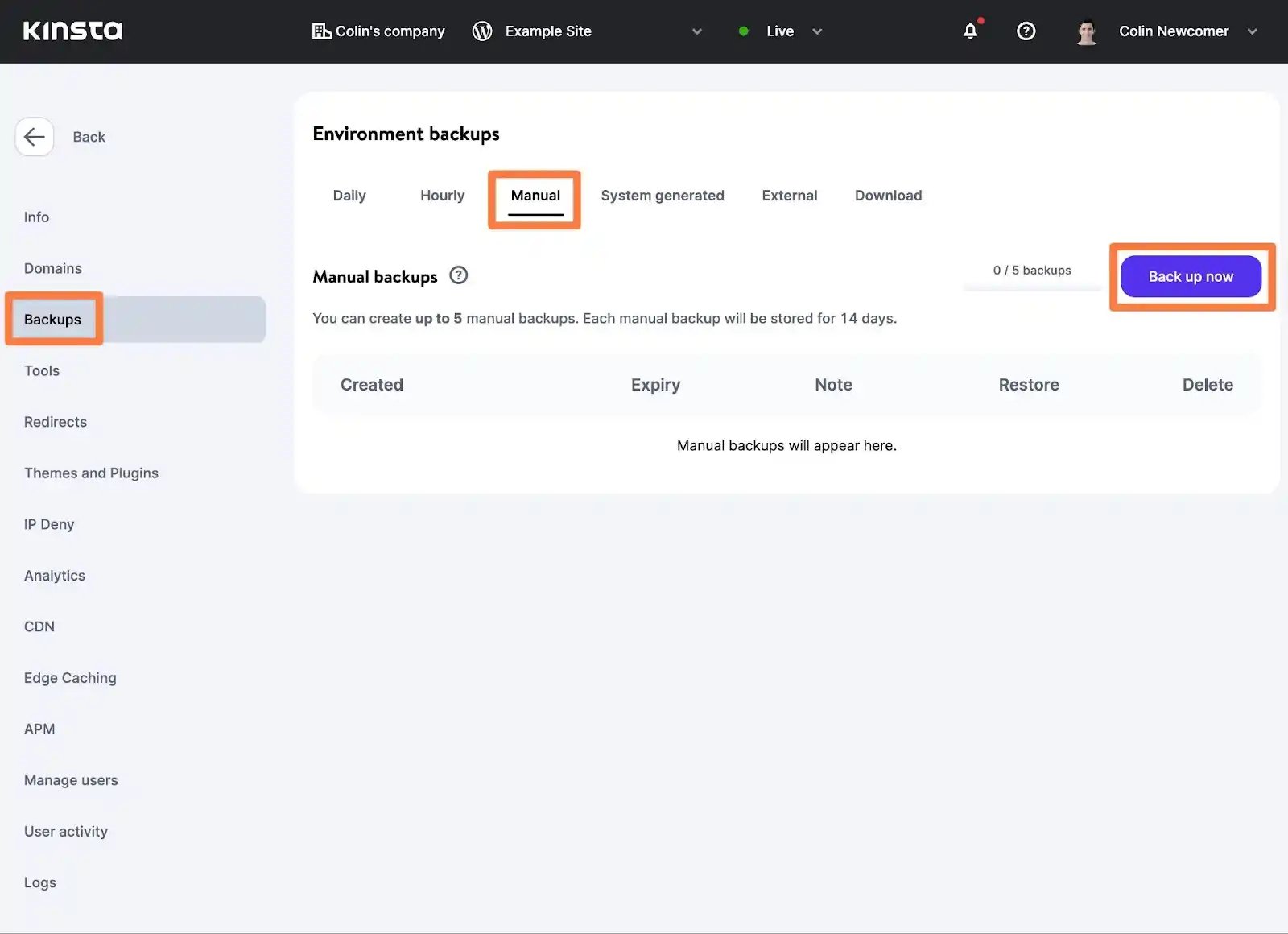Click the 'up to 5 manual backups' description
The image size is (1288, 934).
click(605, 319)
